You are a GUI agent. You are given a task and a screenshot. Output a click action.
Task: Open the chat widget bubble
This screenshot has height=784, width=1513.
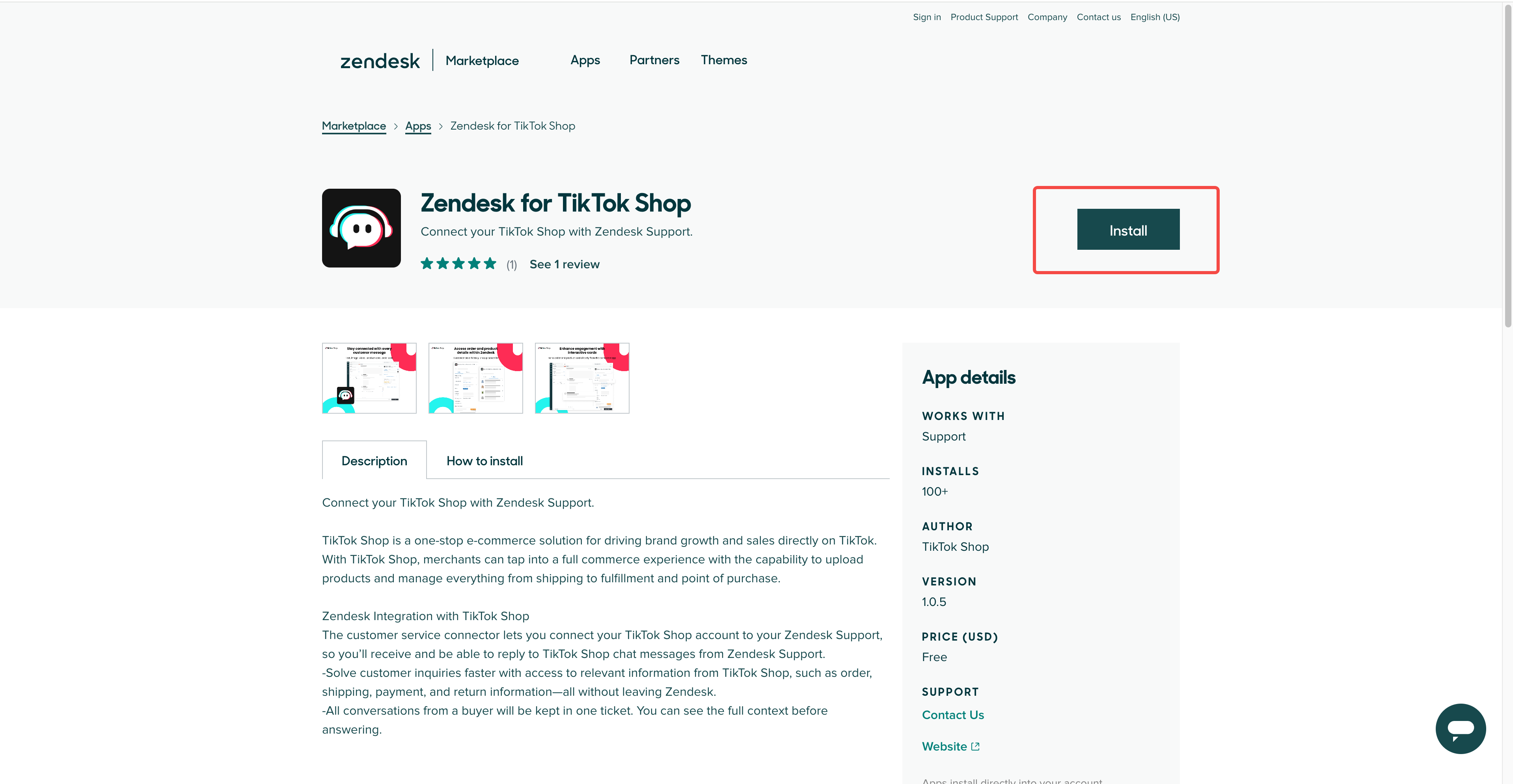tap(1460, 728)
